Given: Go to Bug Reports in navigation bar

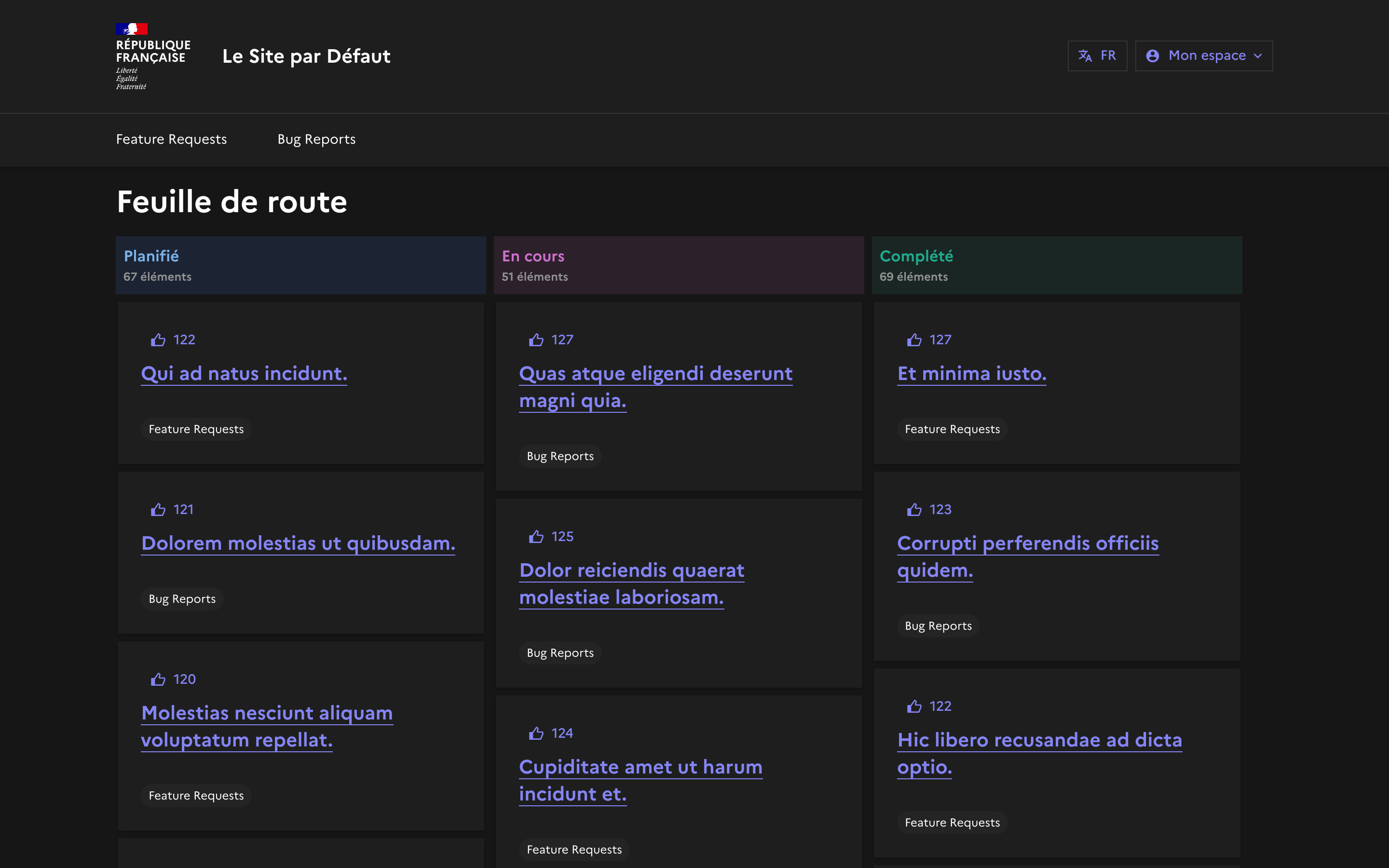Looking at the screenshot, I should [316, 139].
